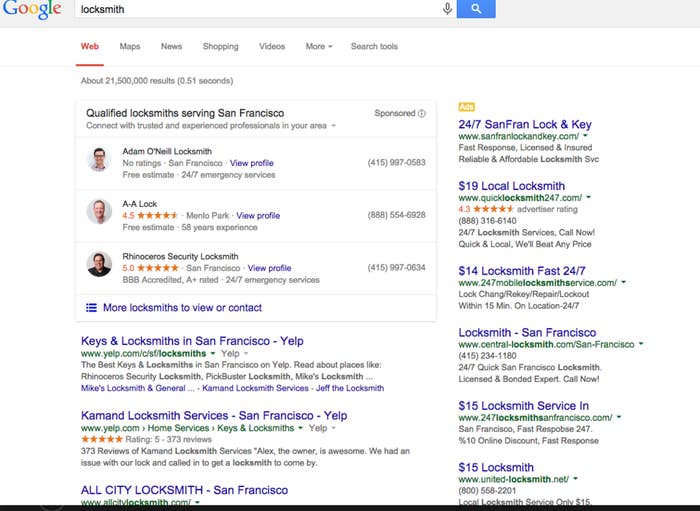Click the Google logo
This screenshot has height=511, width=700.
pyautogui.click(x=31, y=9)
